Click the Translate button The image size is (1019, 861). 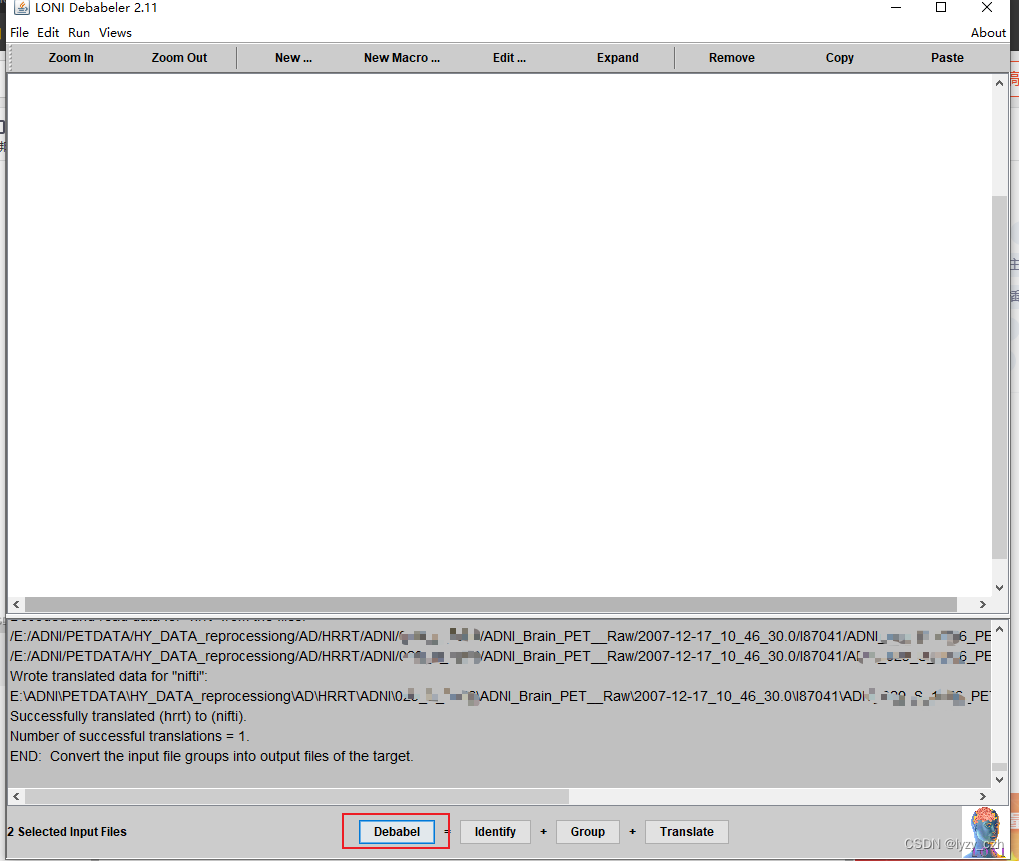(x=687, y=832)
